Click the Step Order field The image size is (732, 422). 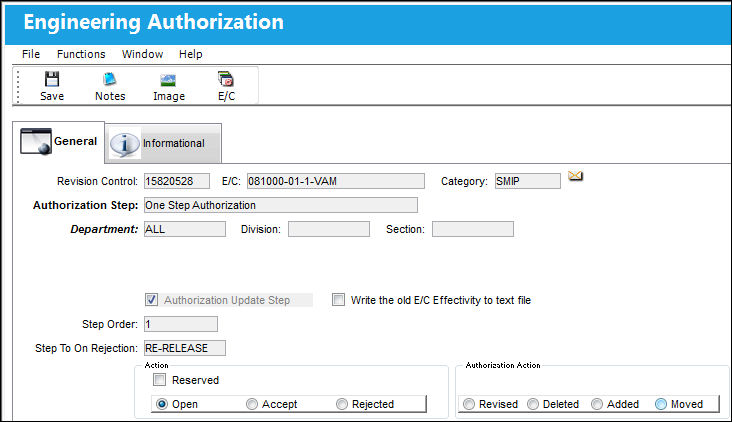(x=181, y=324)
